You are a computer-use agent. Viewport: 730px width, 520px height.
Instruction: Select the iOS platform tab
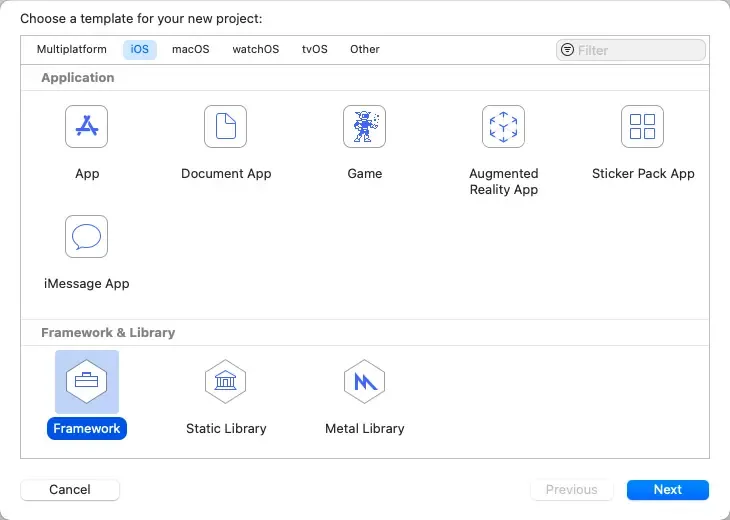click(140, 49)
